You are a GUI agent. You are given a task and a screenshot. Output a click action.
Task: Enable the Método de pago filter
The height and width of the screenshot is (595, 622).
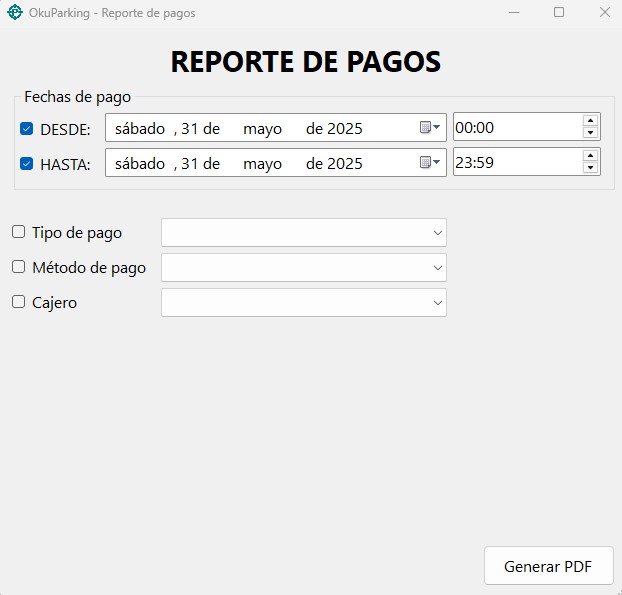click(x=19, y=267)
